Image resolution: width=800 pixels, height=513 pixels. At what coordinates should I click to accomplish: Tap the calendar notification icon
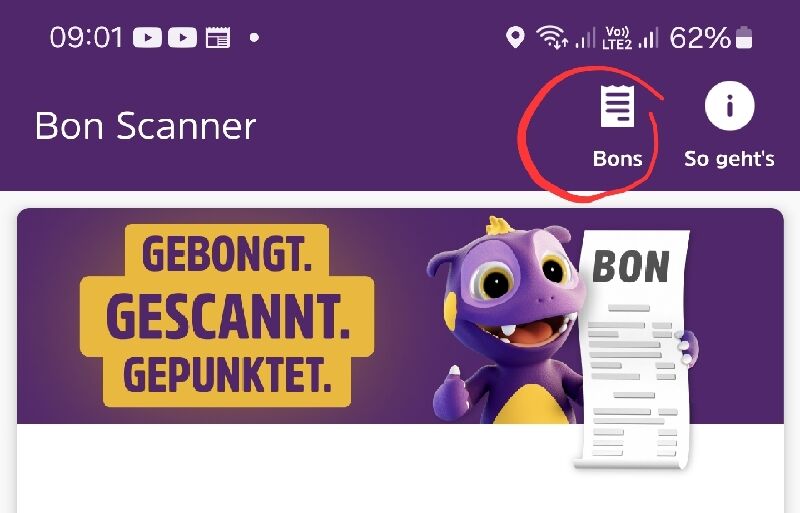click(x=218, y=38)
